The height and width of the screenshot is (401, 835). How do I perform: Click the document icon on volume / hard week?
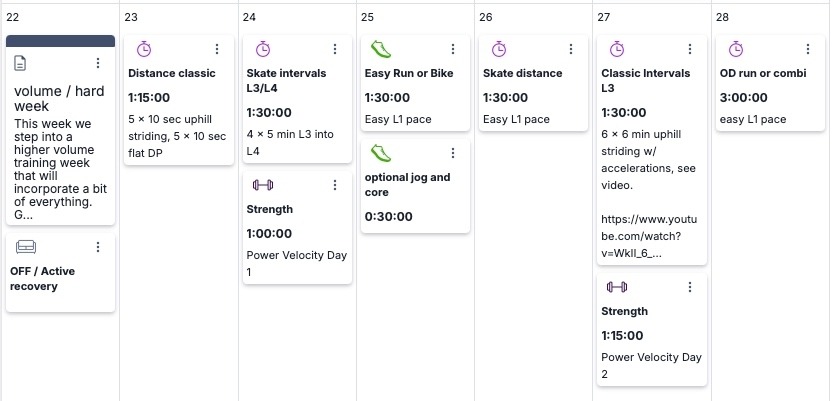tap(20, 63)
